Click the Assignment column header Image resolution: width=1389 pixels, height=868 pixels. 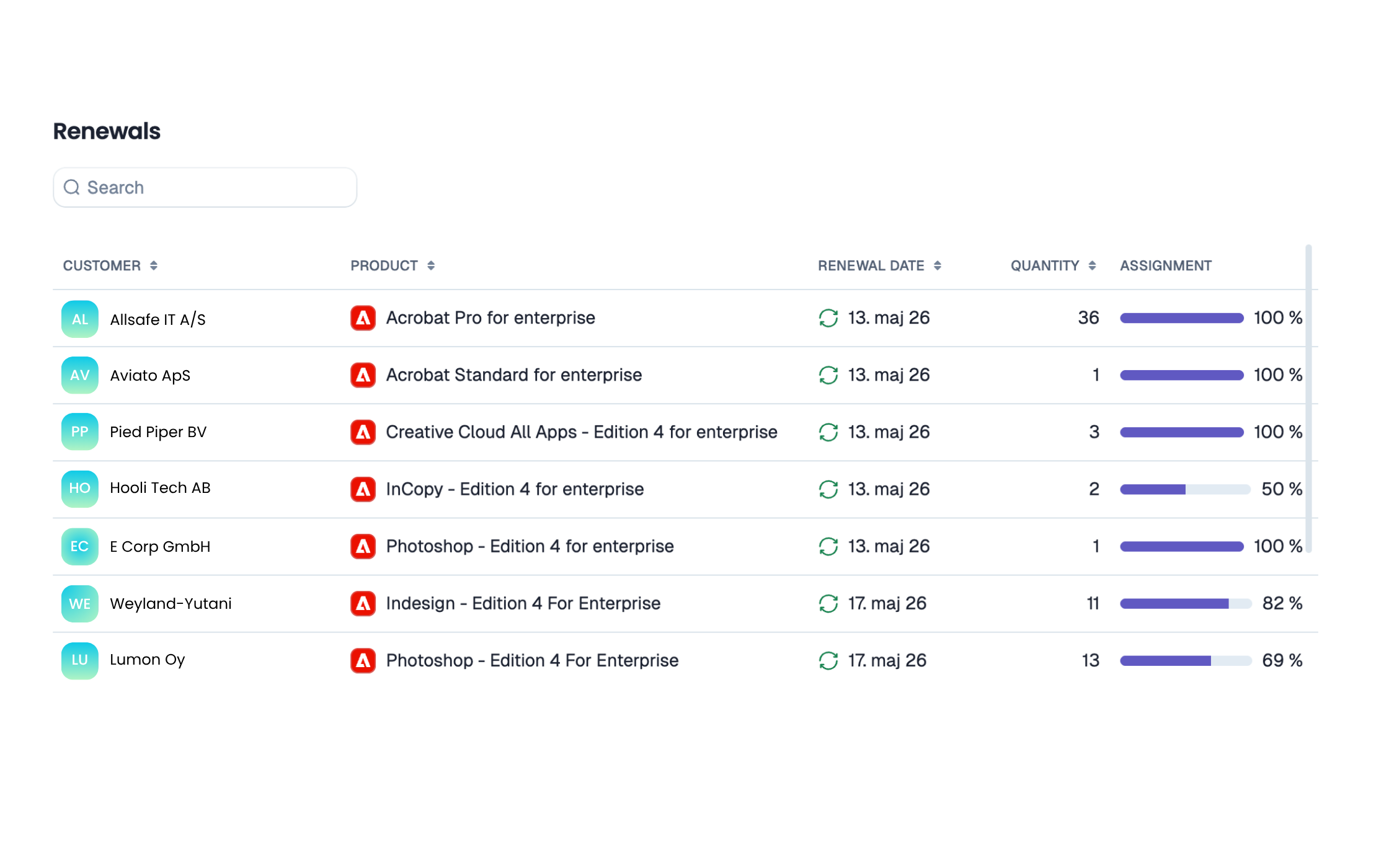1166,265
